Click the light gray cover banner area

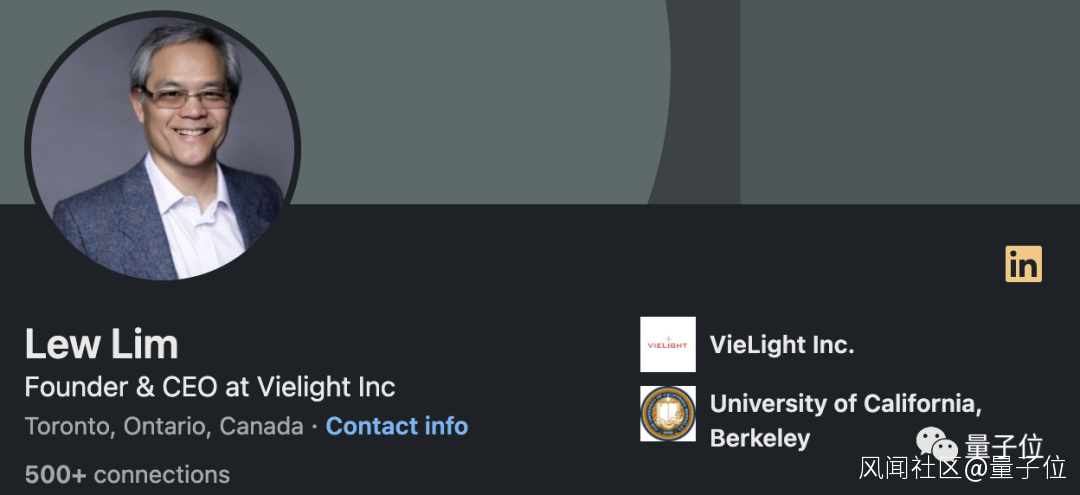[470, 90]
